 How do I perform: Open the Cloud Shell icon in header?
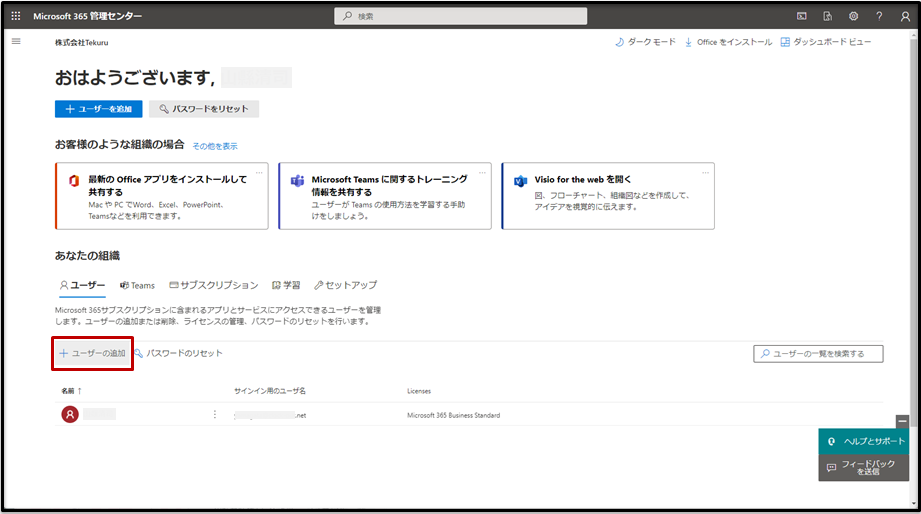[802, 16]
